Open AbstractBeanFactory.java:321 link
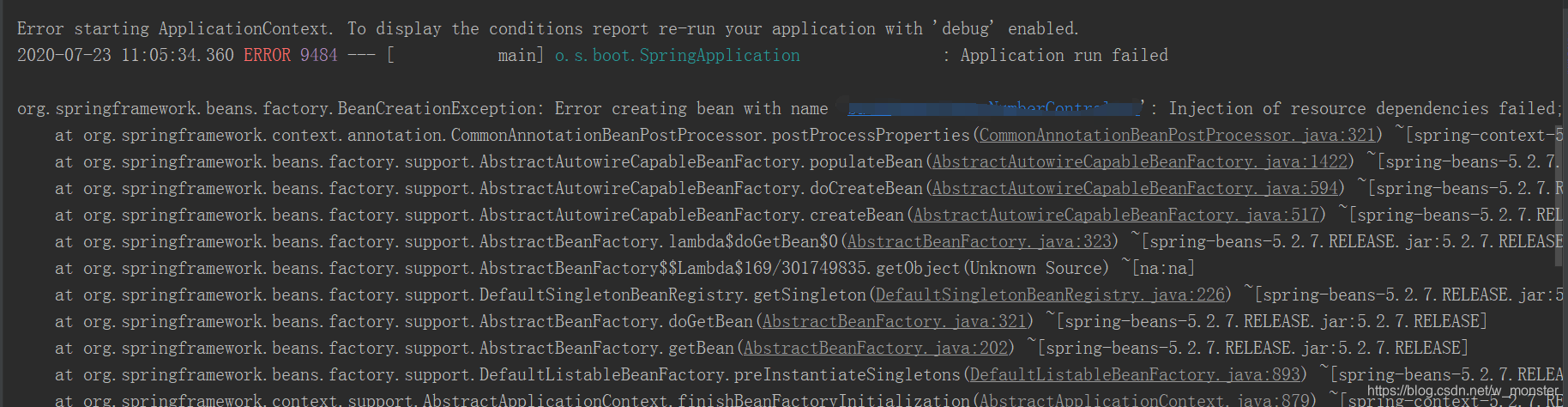Viewport: 1568px width, 407px height. click(x=895, y=321)
